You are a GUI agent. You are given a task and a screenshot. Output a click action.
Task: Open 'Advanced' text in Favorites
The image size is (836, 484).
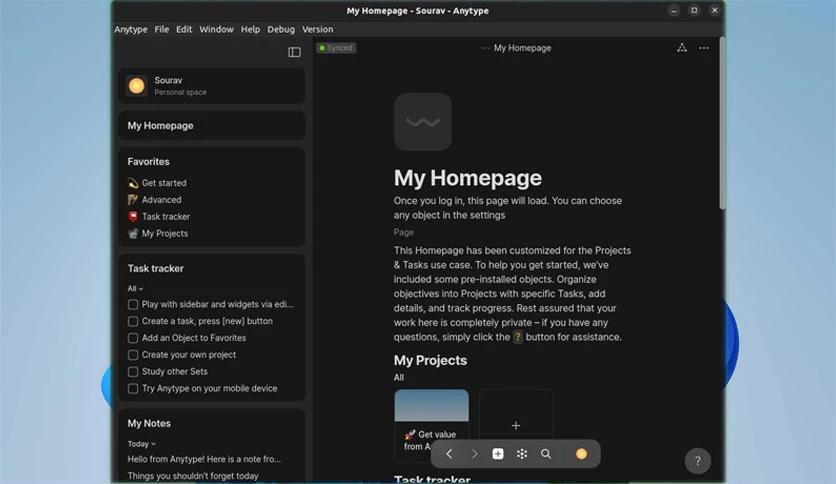[162, 200]
